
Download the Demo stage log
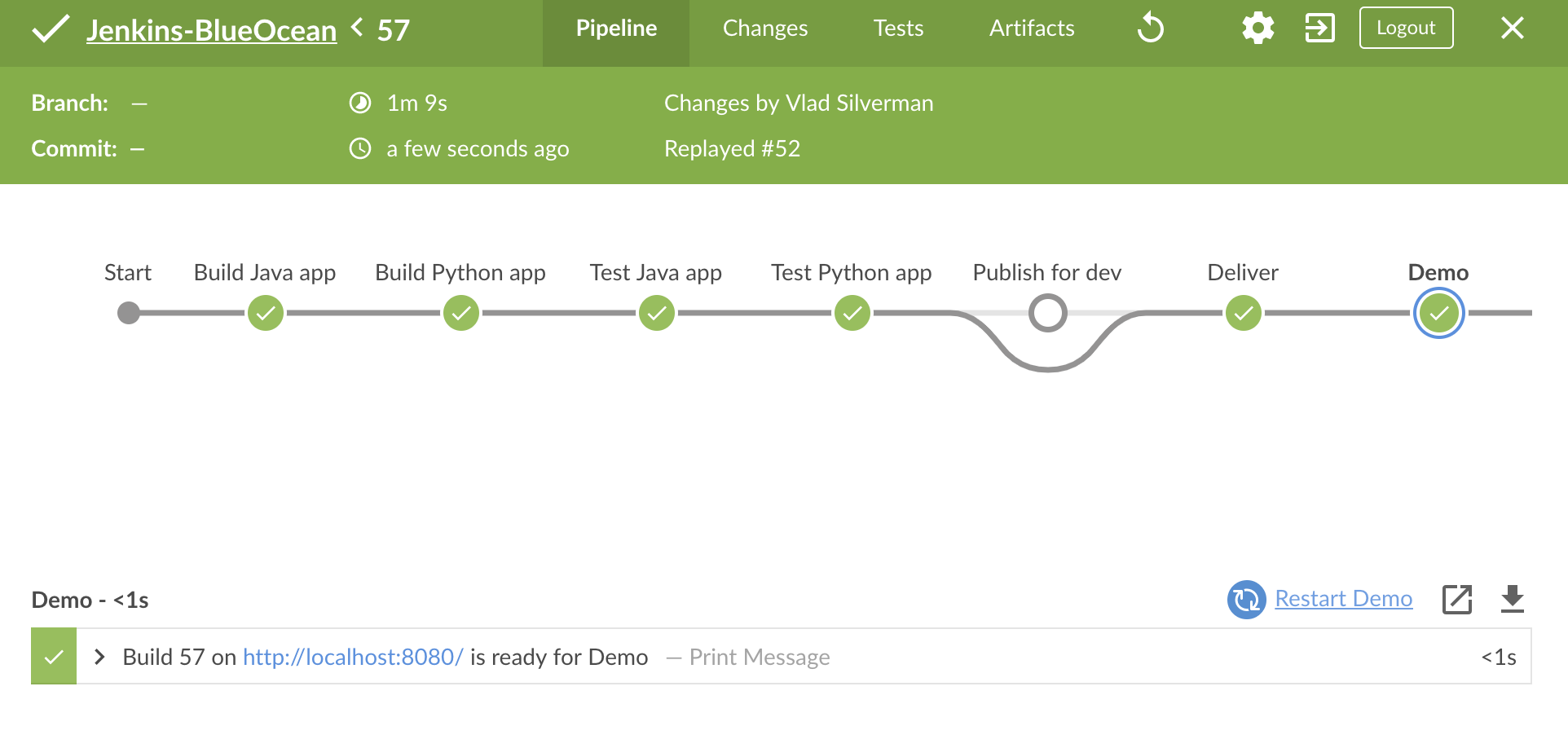coord(1513,600)
